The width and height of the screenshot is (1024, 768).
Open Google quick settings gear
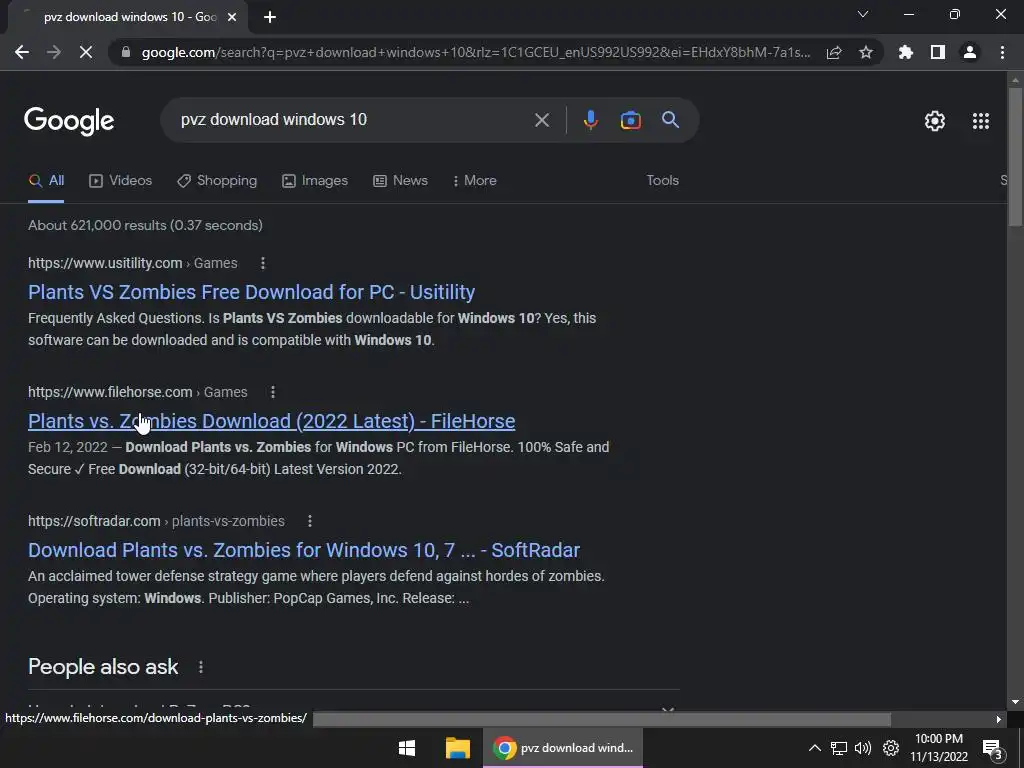coord(935,121)
